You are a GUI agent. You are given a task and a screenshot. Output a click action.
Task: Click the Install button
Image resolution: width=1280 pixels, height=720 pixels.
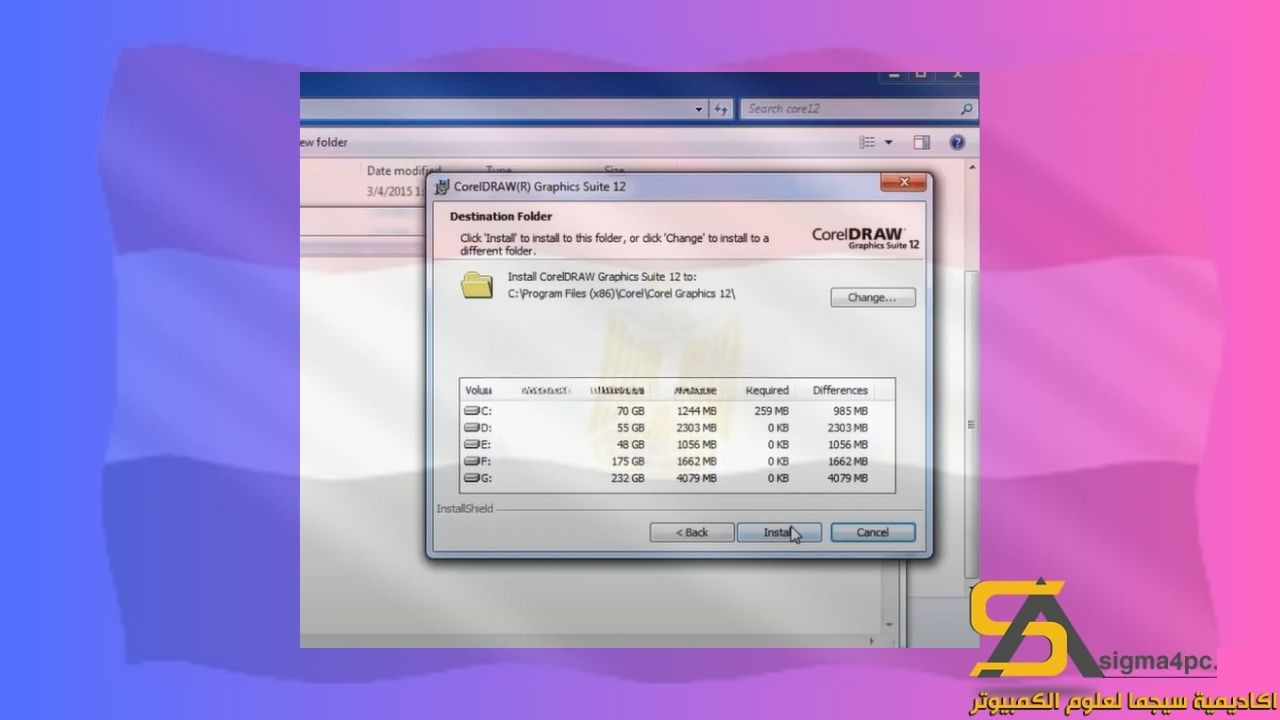coord(779,532)
